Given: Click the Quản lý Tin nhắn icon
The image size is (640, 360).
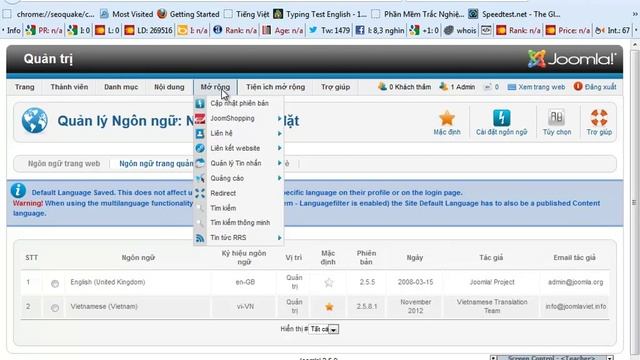Looking at the screenshot, I should [x=200, y=163].
